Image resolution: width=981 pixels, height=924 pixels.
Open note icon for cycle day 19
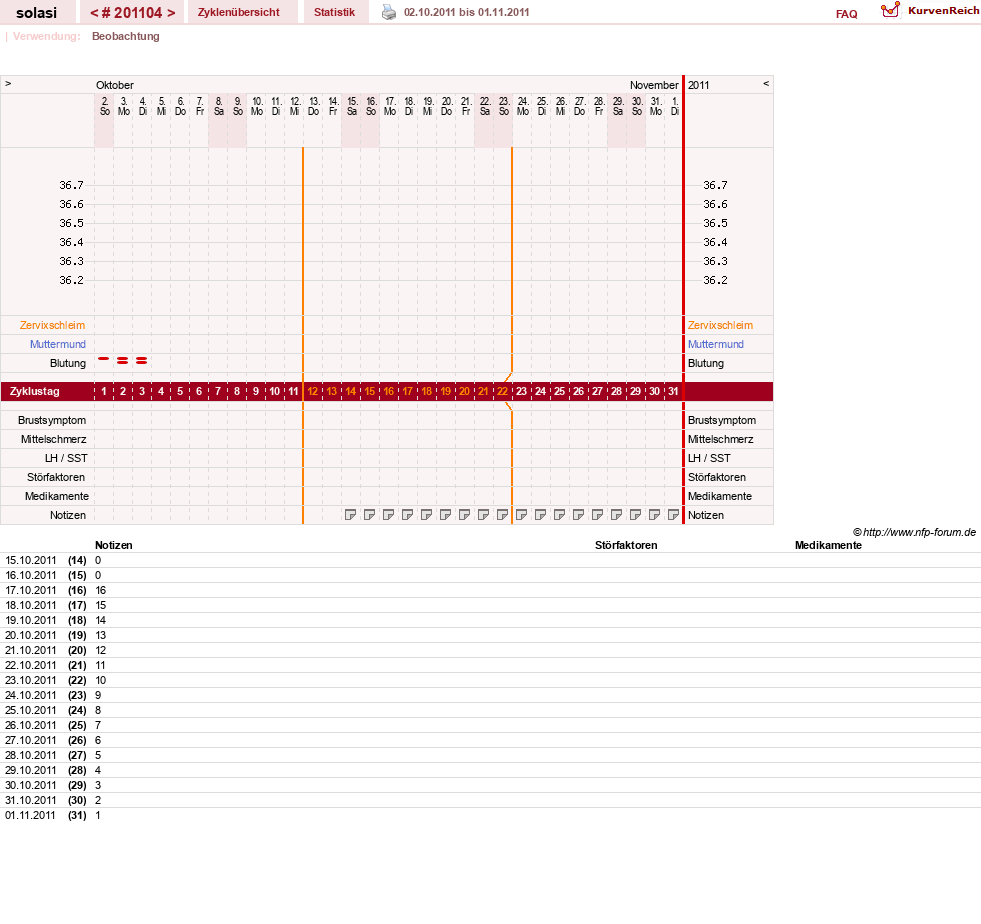(x=445, y=515)
